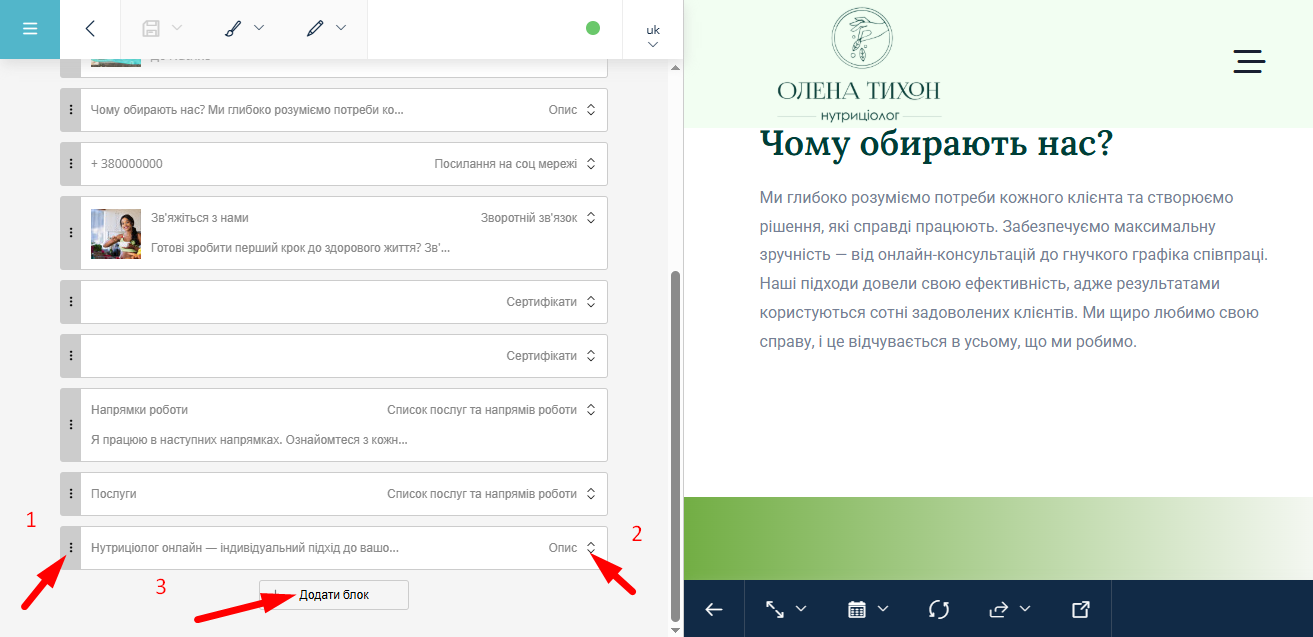
Task: Open the uk language selector
Action: (x=653, y=36)
